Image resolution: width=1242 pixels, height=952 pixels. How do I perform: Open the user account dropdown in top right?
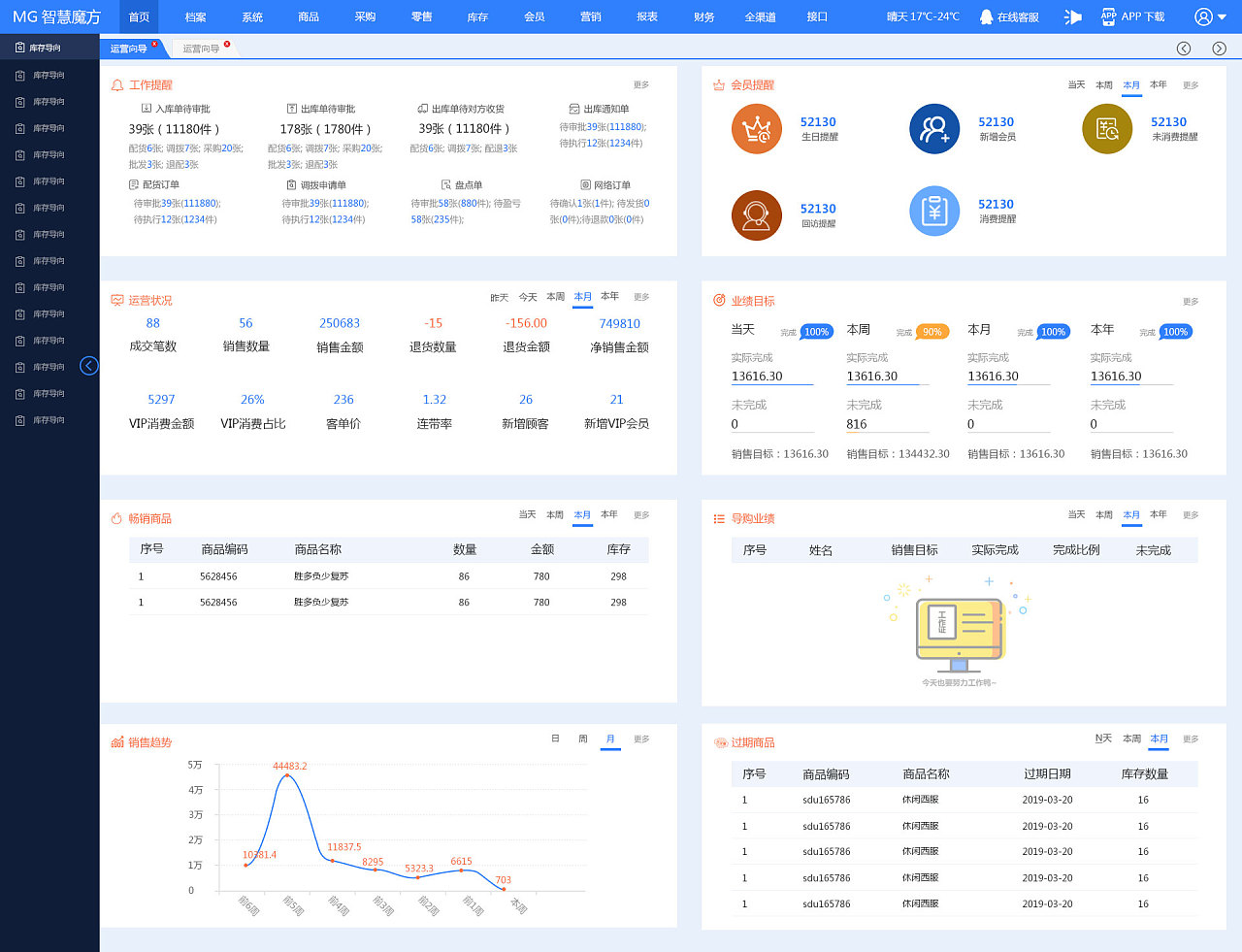click(x=1203, y=16)
